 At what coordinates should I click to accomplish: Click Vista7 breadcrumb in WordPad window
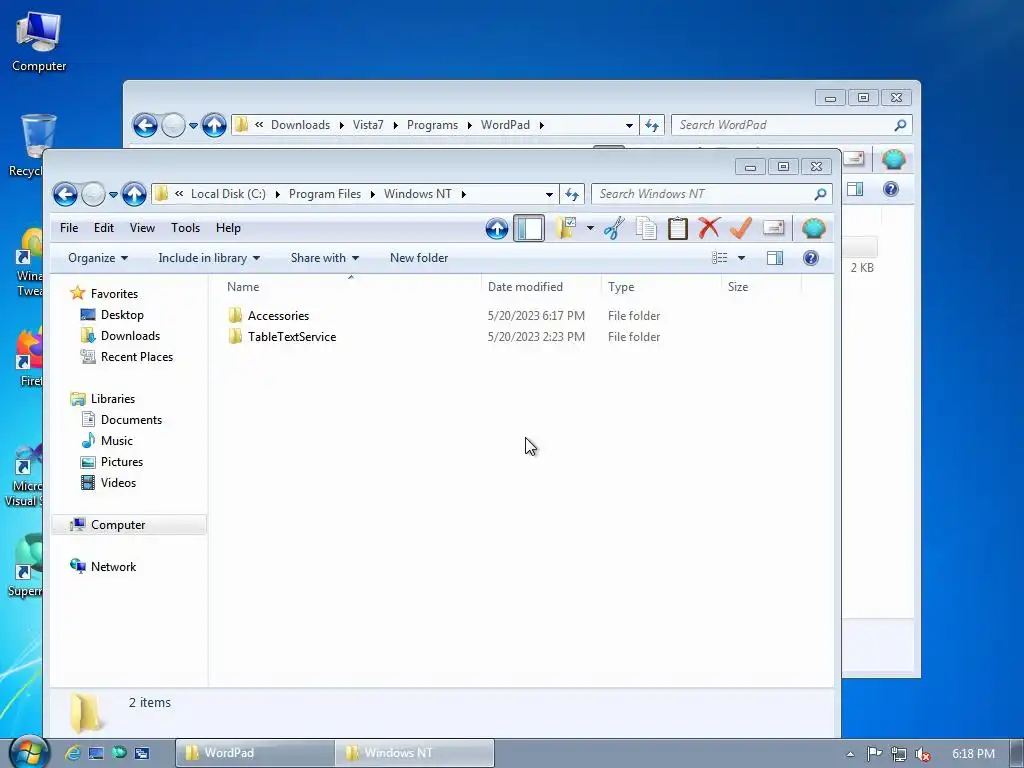(x=368, y=125)
